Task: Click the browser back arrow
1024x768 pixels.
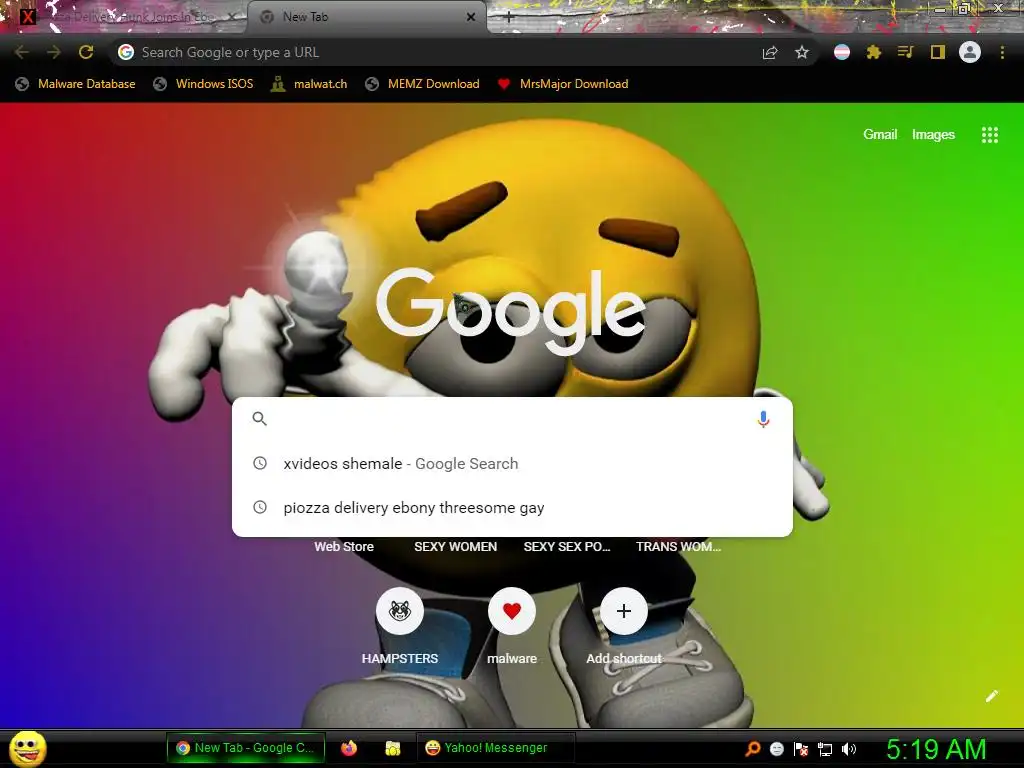Action: pos(22,52)
